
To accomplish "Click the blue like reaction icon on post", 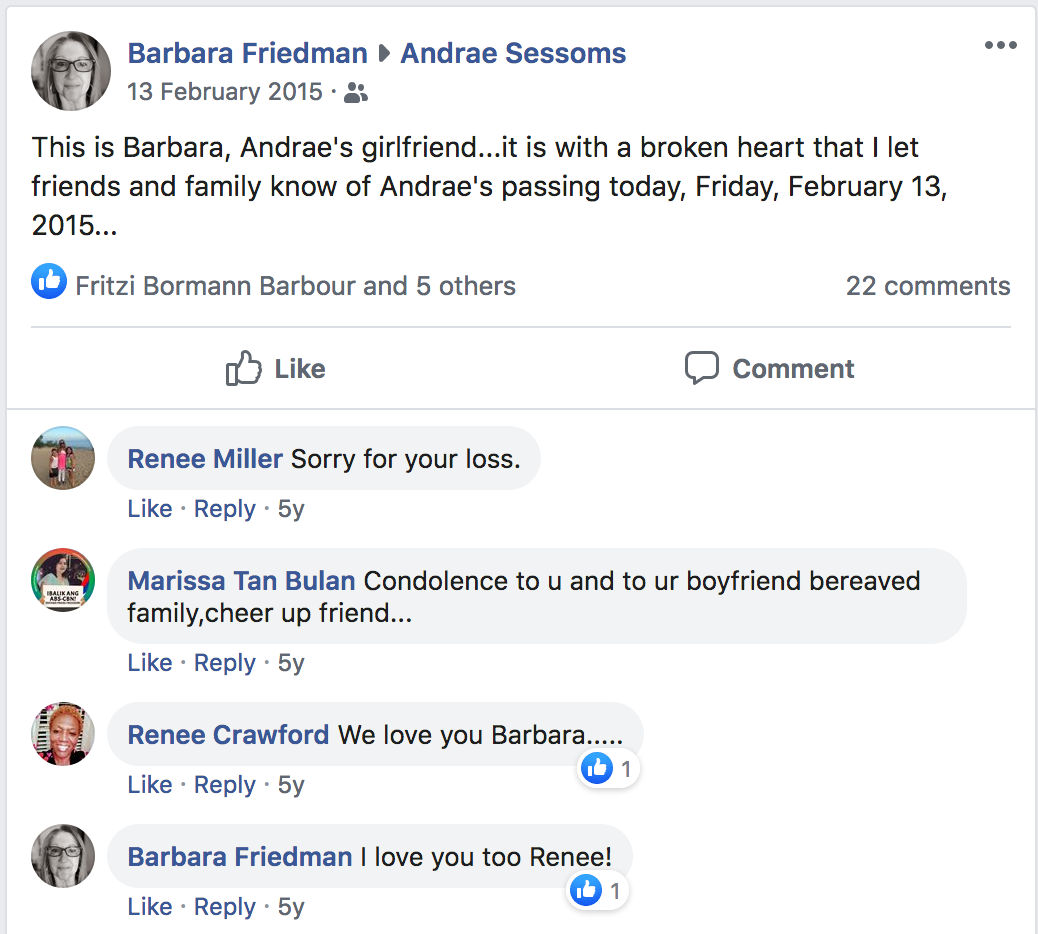I will (x=49, y=282).
